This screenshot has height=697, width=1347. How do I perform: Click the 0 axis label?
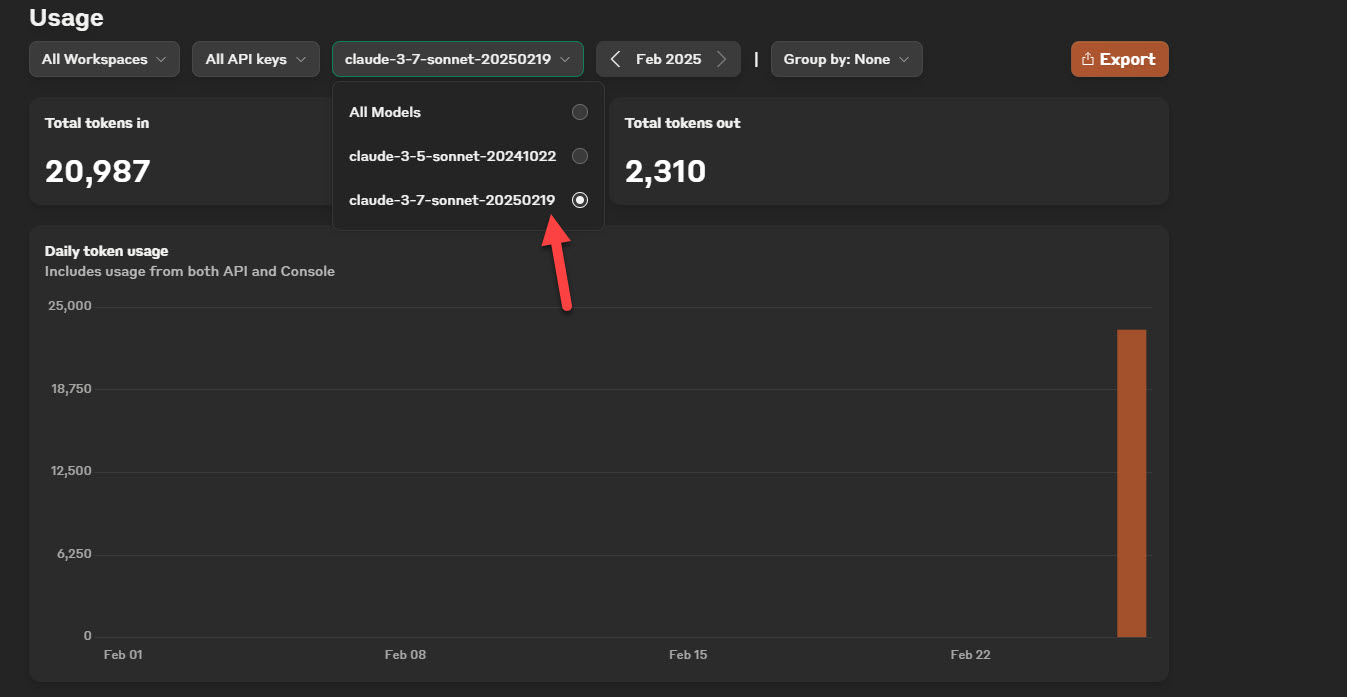[88, 636]
